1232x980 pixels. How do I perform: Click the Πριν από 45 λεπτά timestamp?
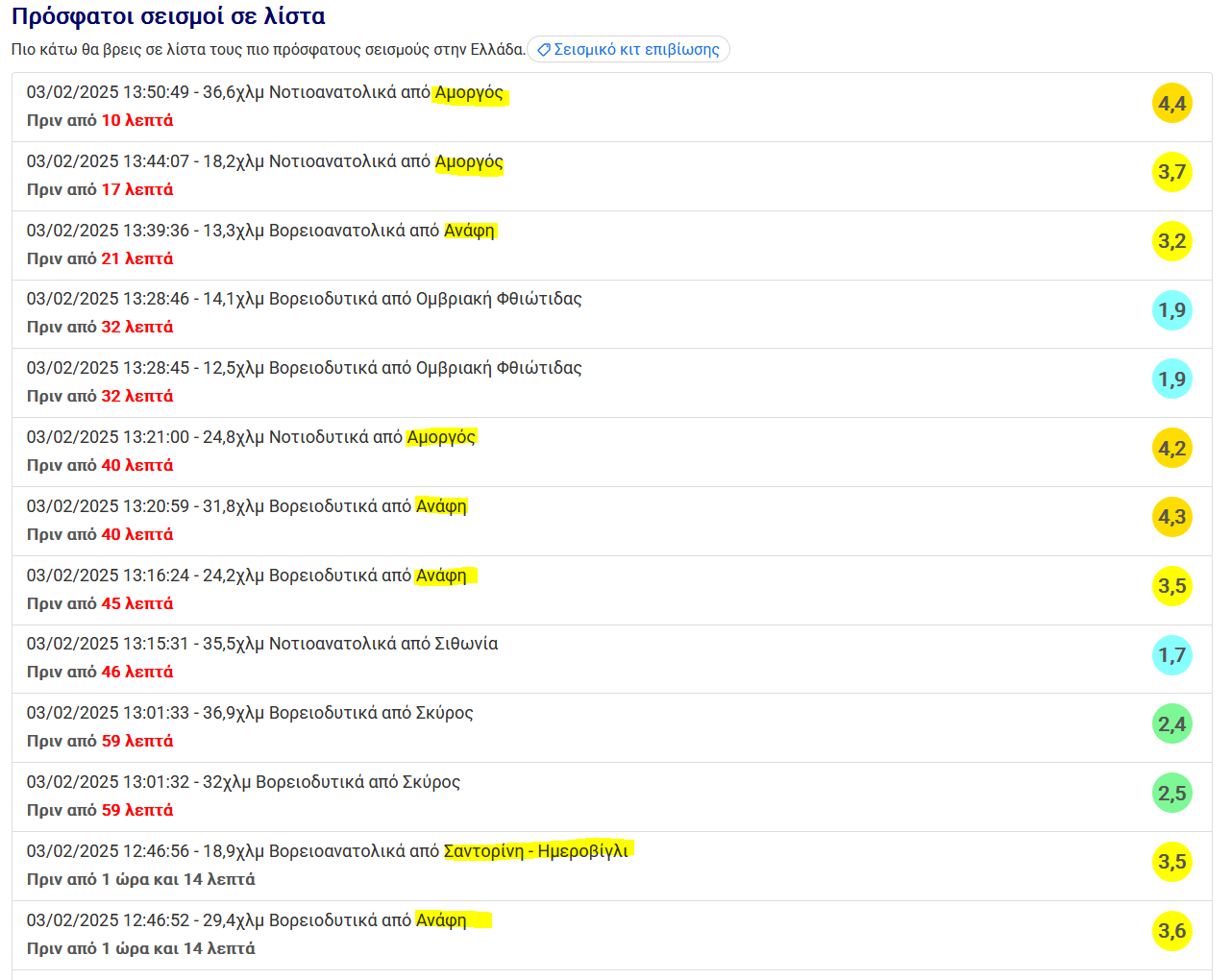[x=100, y=603]
